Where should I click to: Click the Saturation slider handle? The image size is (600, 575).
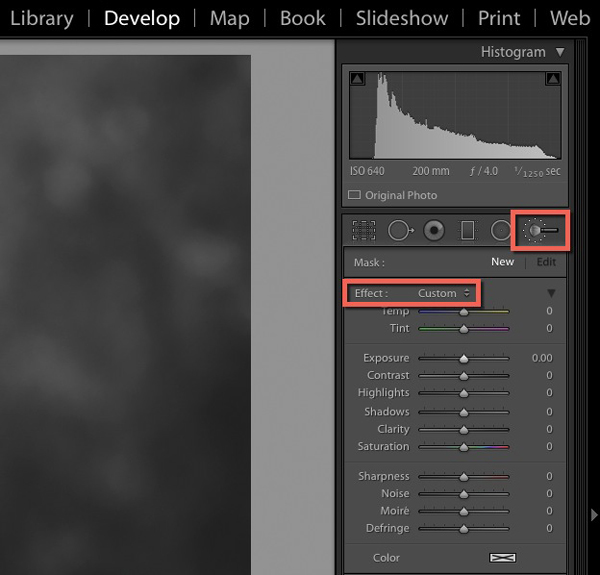click(464, 447)
